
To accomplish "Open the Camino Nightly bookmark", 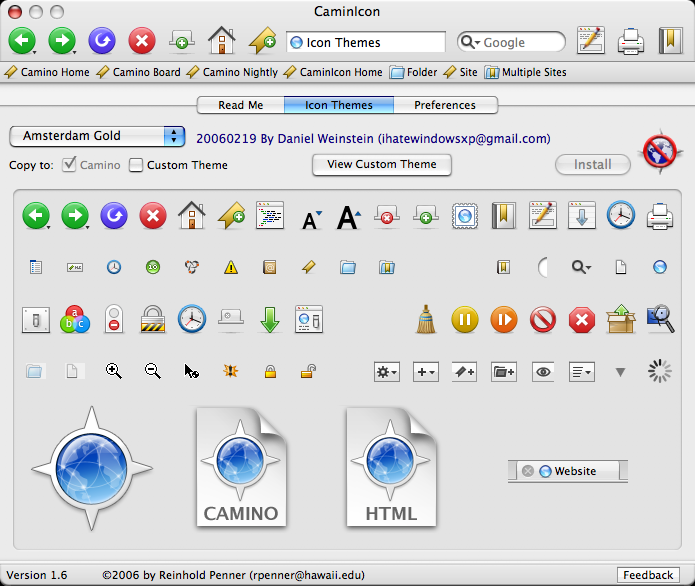I will (232, 72).
